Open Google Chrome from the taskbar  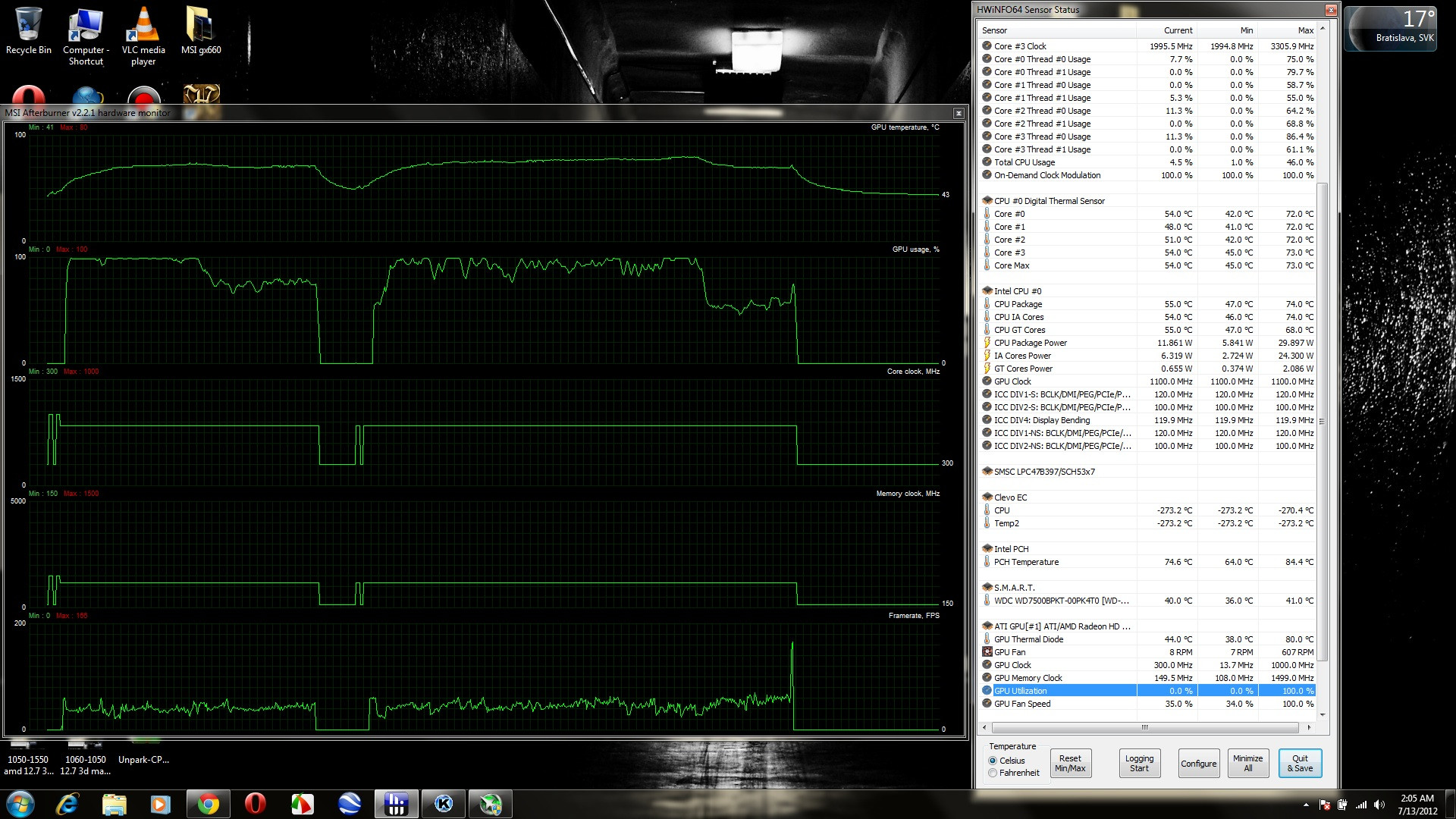(x=208, y=804)
